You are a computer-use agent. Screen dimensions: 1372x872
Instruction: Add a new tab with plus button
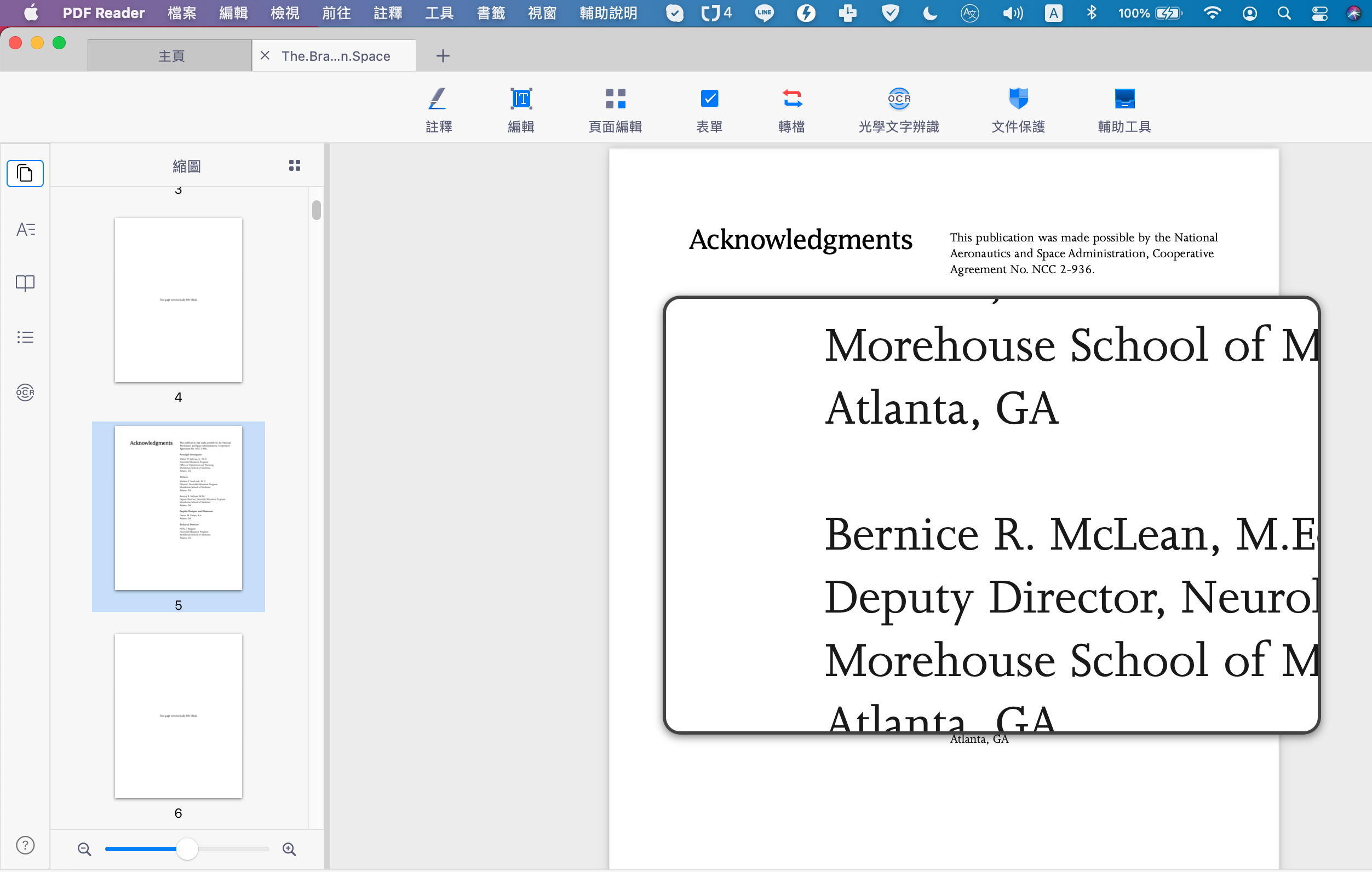pos(443,56)
